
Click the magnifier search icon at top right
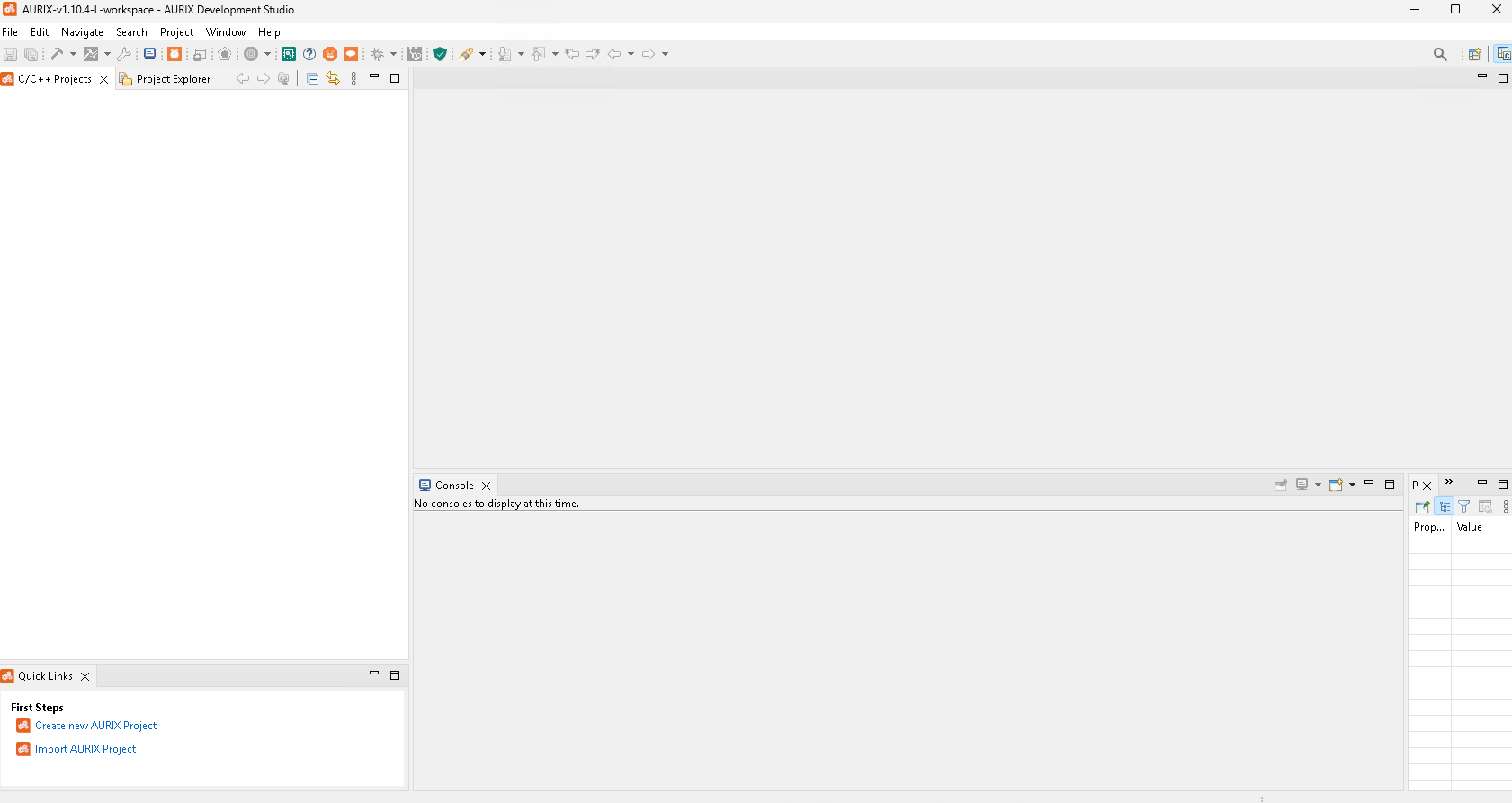(1440, 54)
